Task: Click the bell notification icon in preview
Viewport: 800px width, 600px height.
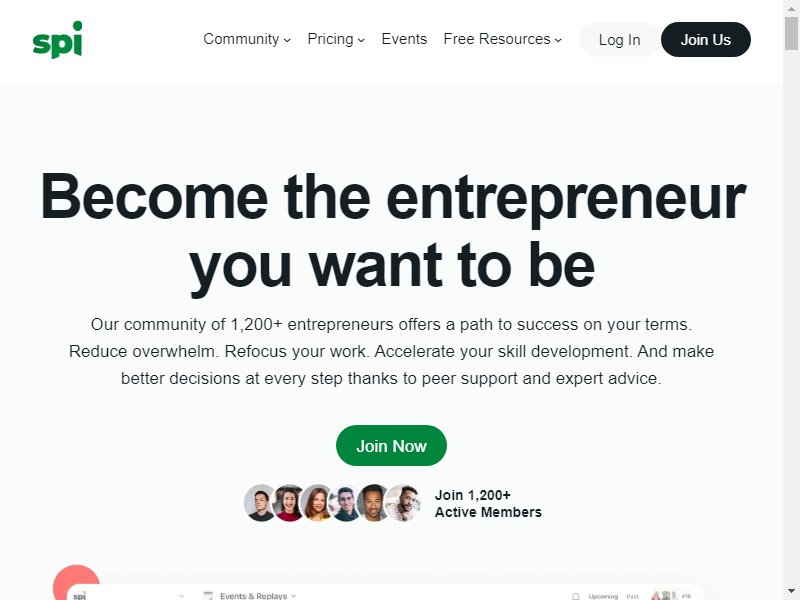Action: (576, 596)
